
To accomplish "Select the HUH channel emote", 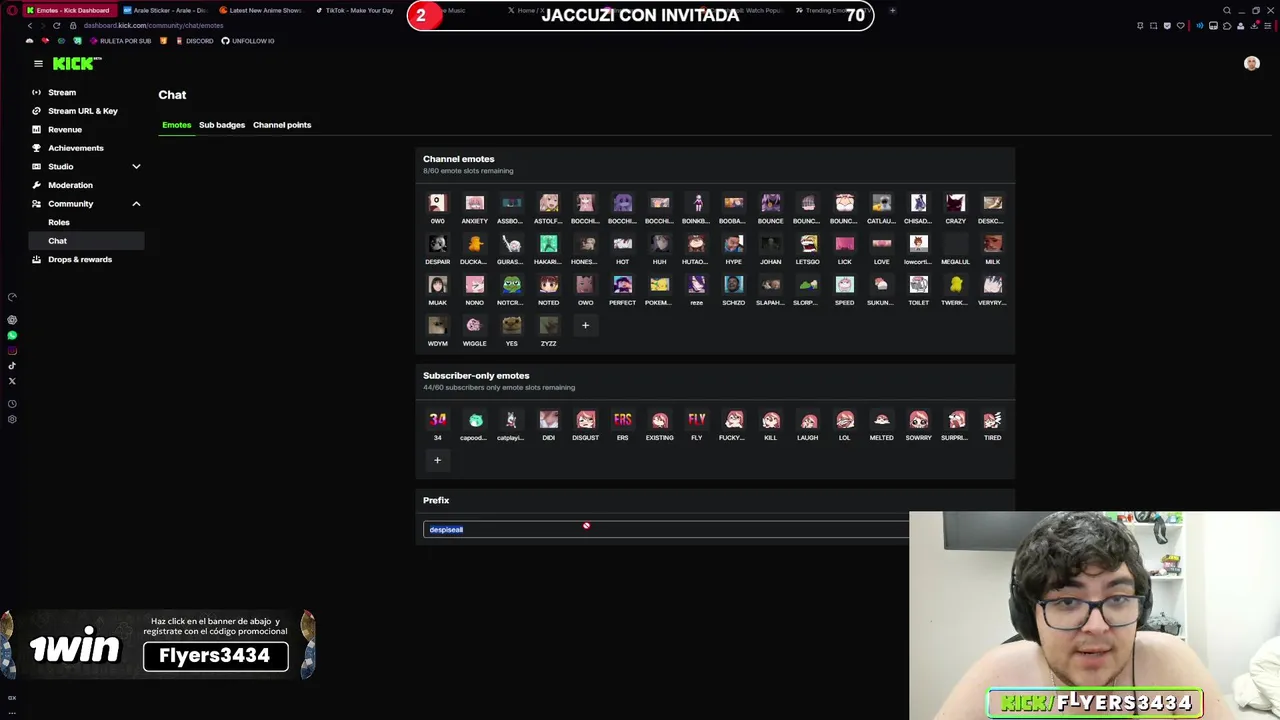I will (659, 250).
